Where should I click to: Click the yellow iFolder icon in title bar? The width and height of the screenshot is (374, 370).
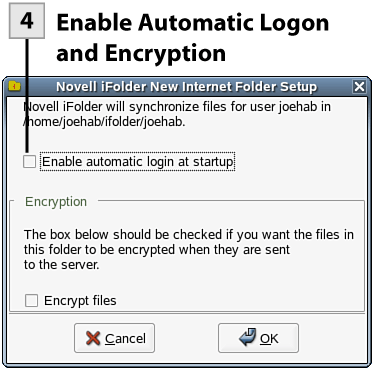coord(14,87)
